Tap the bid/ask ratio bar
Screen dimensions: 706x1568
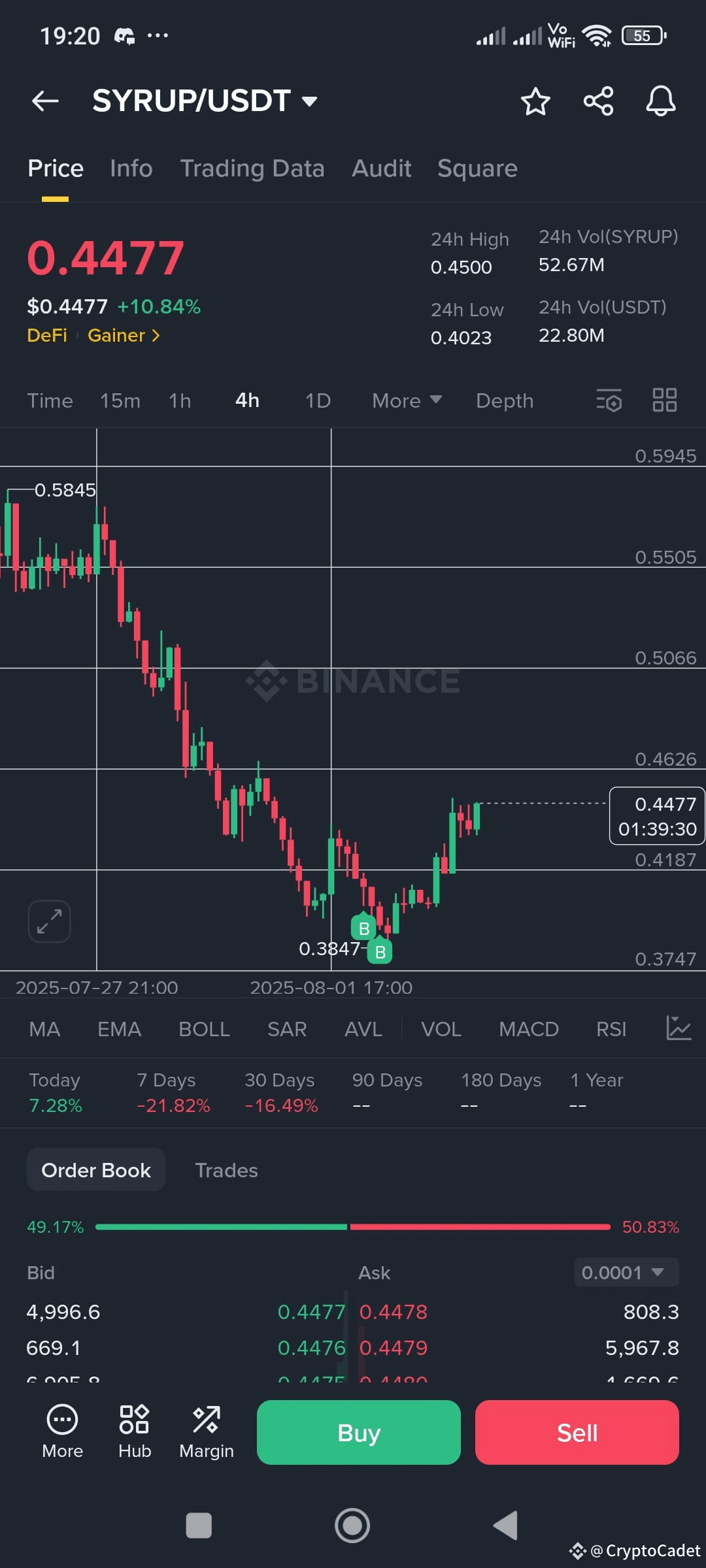[x=353, y=1227]
